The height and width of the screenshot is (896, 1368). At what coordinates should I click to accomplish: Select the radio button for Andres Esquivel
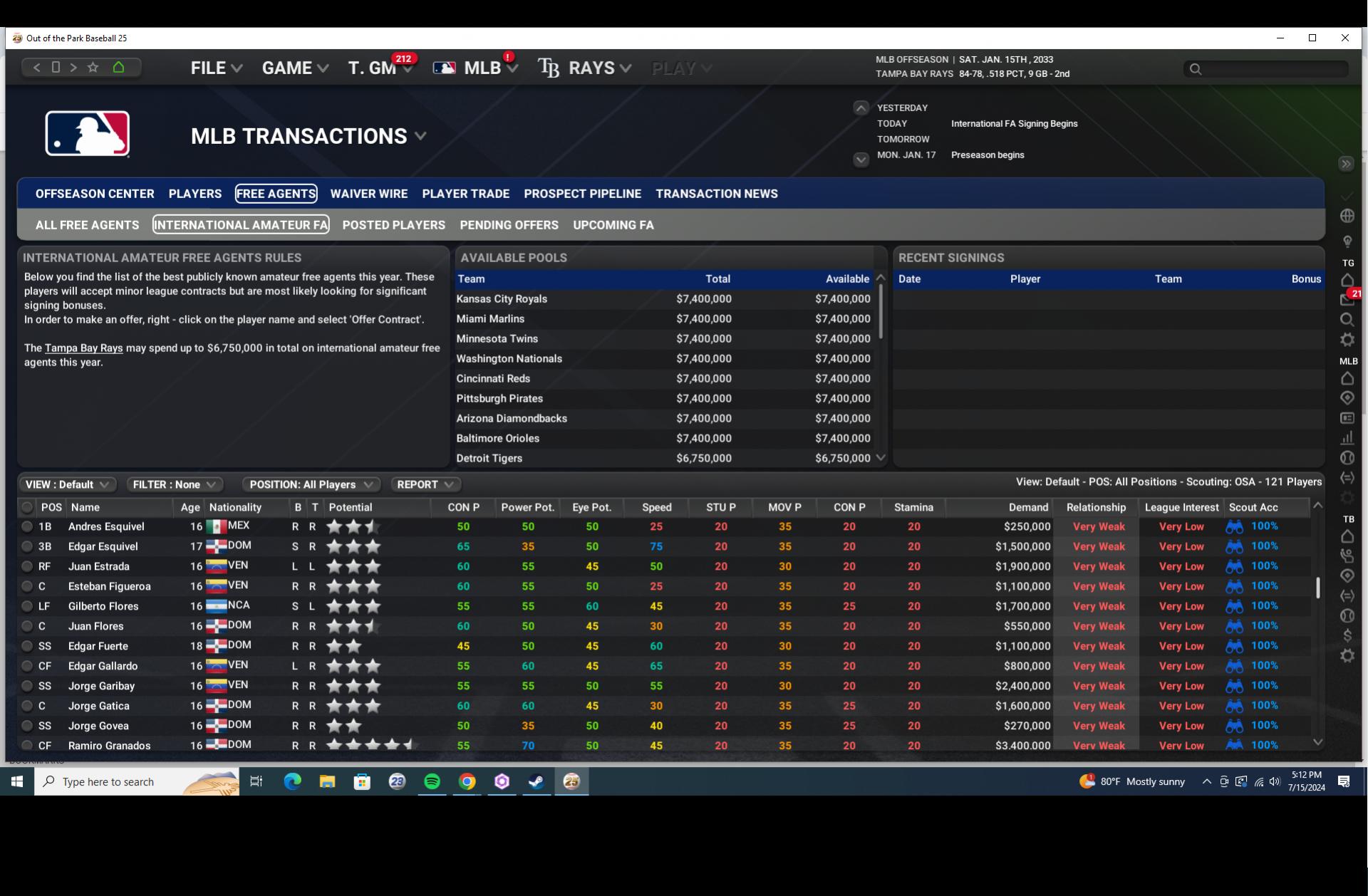tap(27, 527)
